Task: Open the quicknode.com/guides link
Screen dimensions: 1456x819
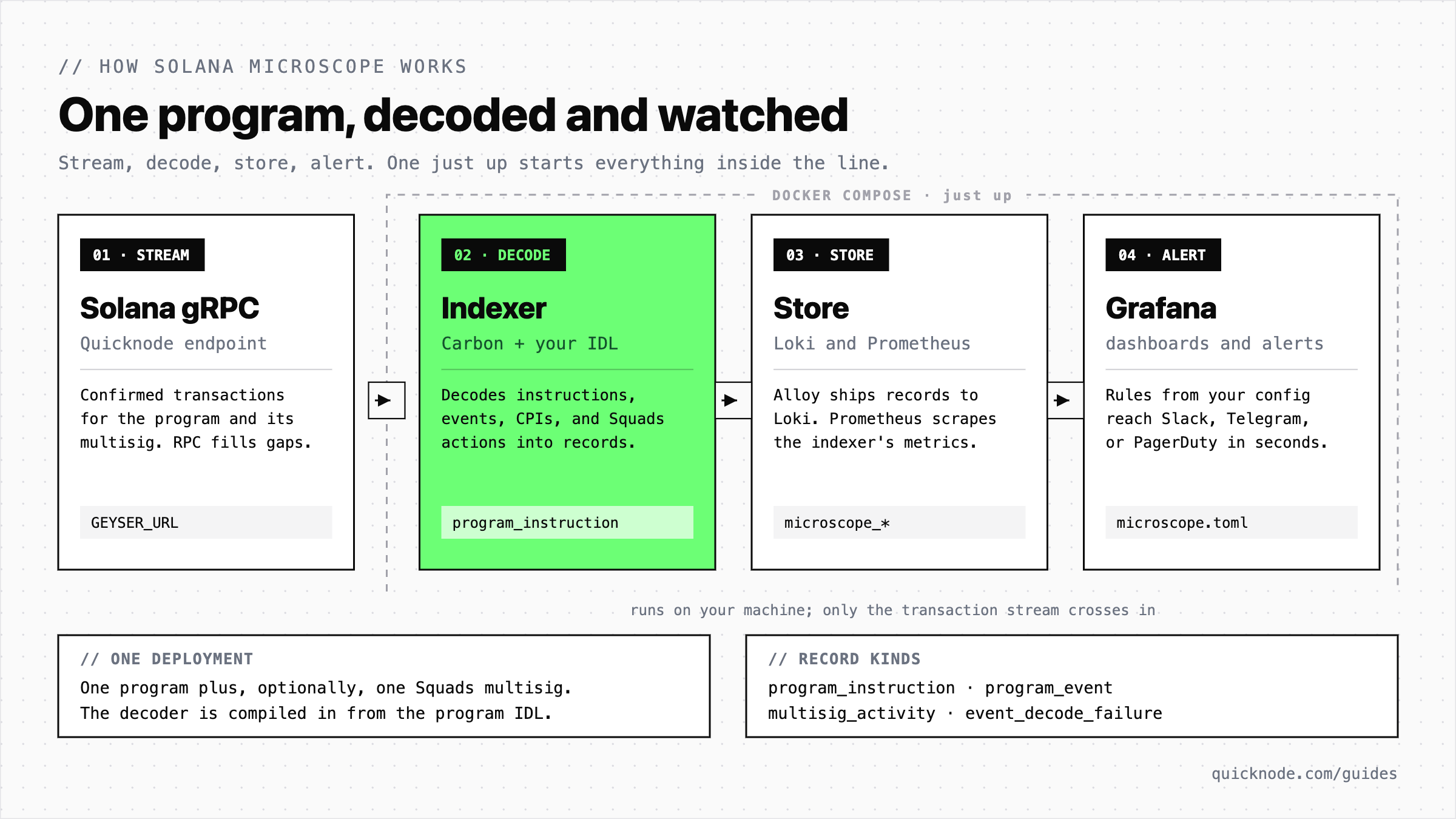Action: click(x=1304, y=774)
